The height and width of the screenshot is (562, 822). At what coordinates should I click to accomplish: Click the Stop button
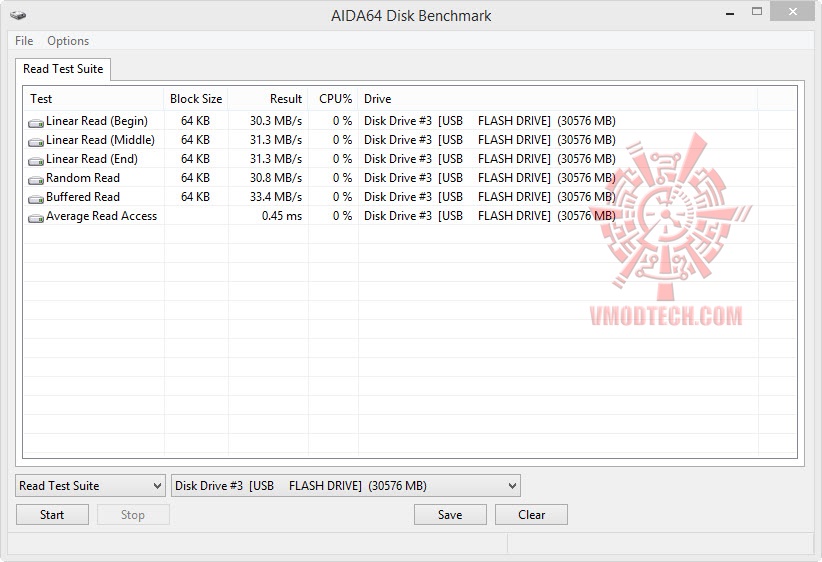pyautogui.click(x=133, y=515)
